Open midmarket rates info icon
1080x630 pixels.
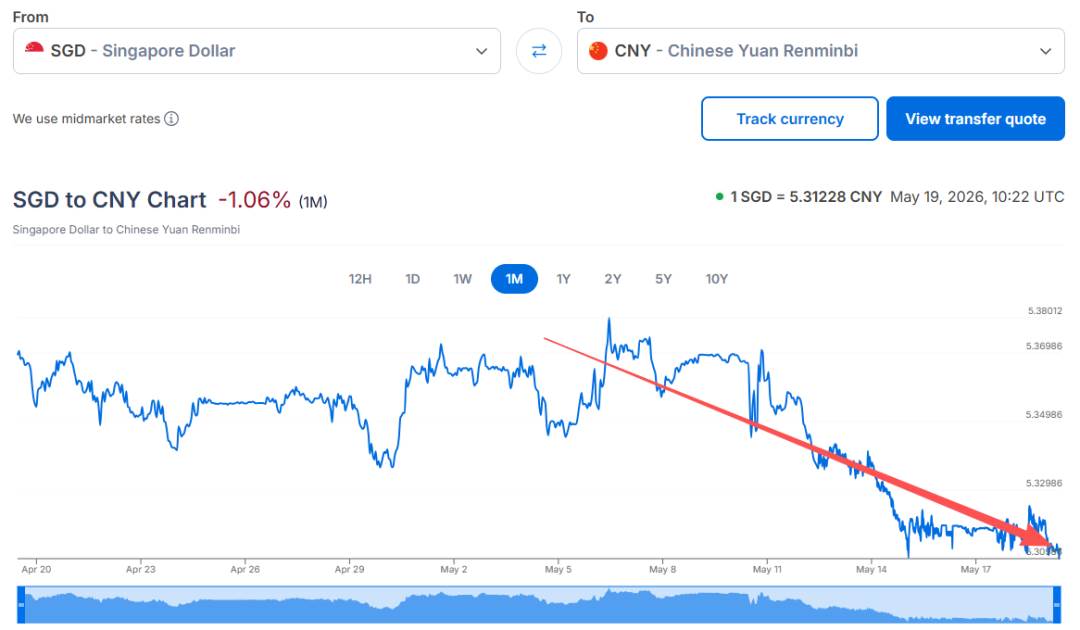172,118
